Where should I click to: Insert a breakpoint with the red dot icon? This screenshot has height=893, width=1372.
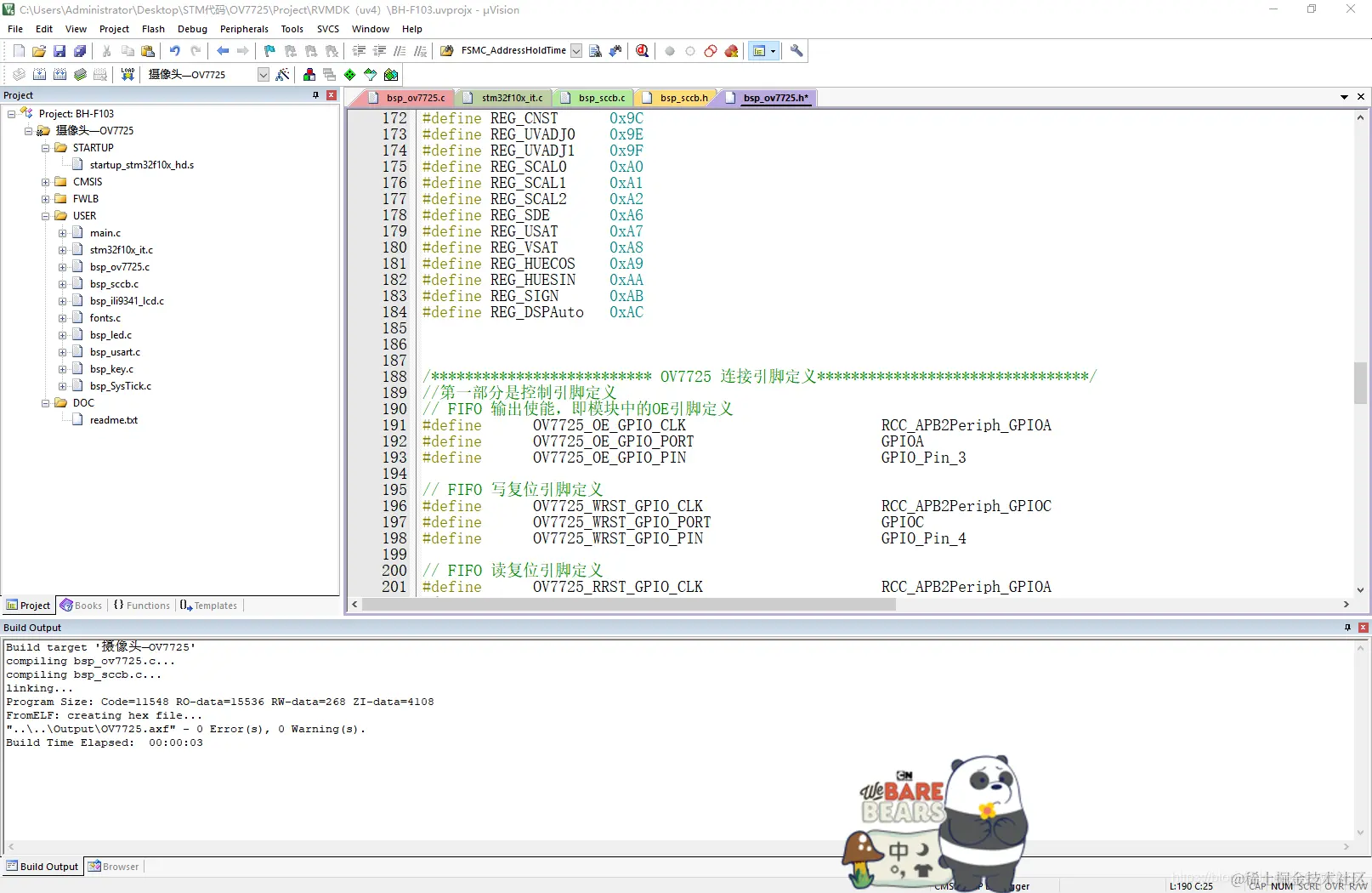pyautogui.click(x=670, y=51)
